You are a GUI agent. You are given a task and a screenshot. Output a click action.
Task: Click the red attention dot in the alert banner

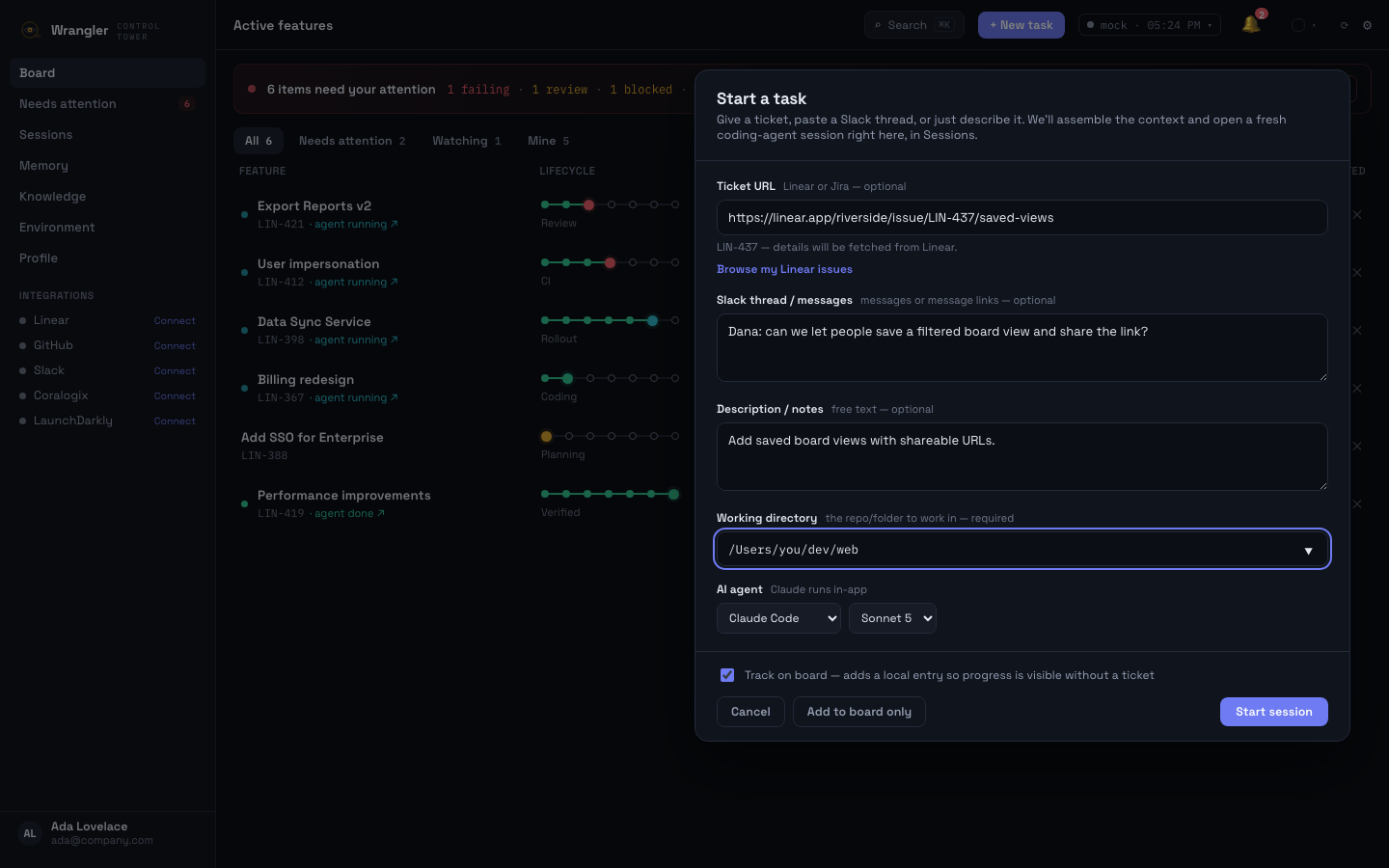click(x=252, y=89)
